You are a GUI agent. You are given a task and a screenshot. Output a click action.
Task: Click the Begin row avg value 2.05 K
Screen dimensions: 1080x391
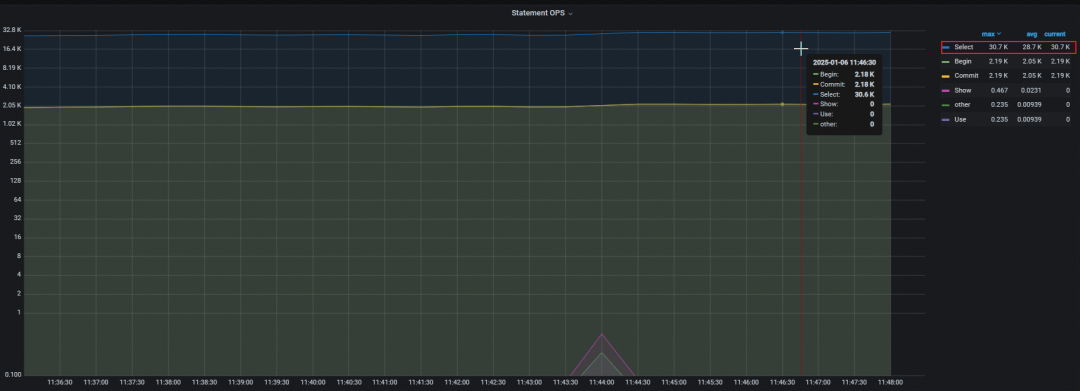pos(1032,61)
